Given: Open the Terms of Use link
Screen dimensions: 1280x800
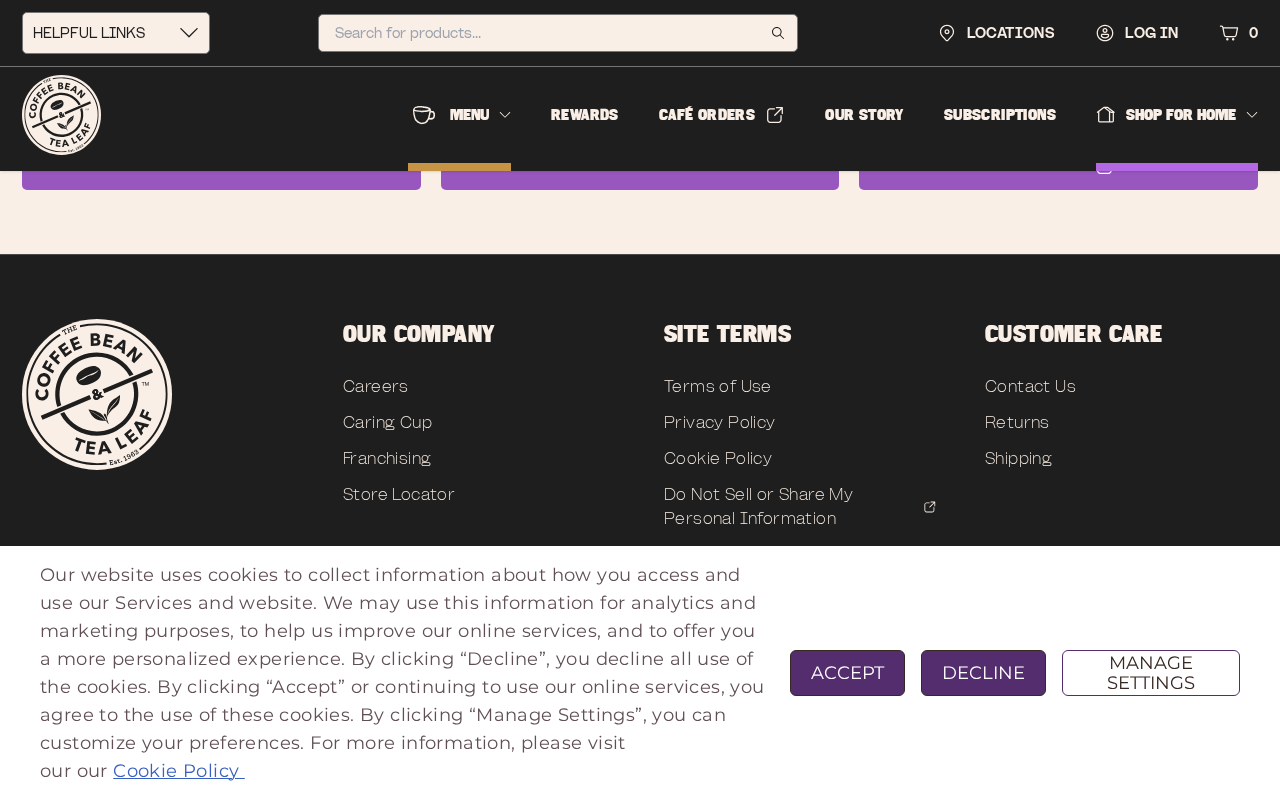Looking at the screenshot, I should point(717,387).
